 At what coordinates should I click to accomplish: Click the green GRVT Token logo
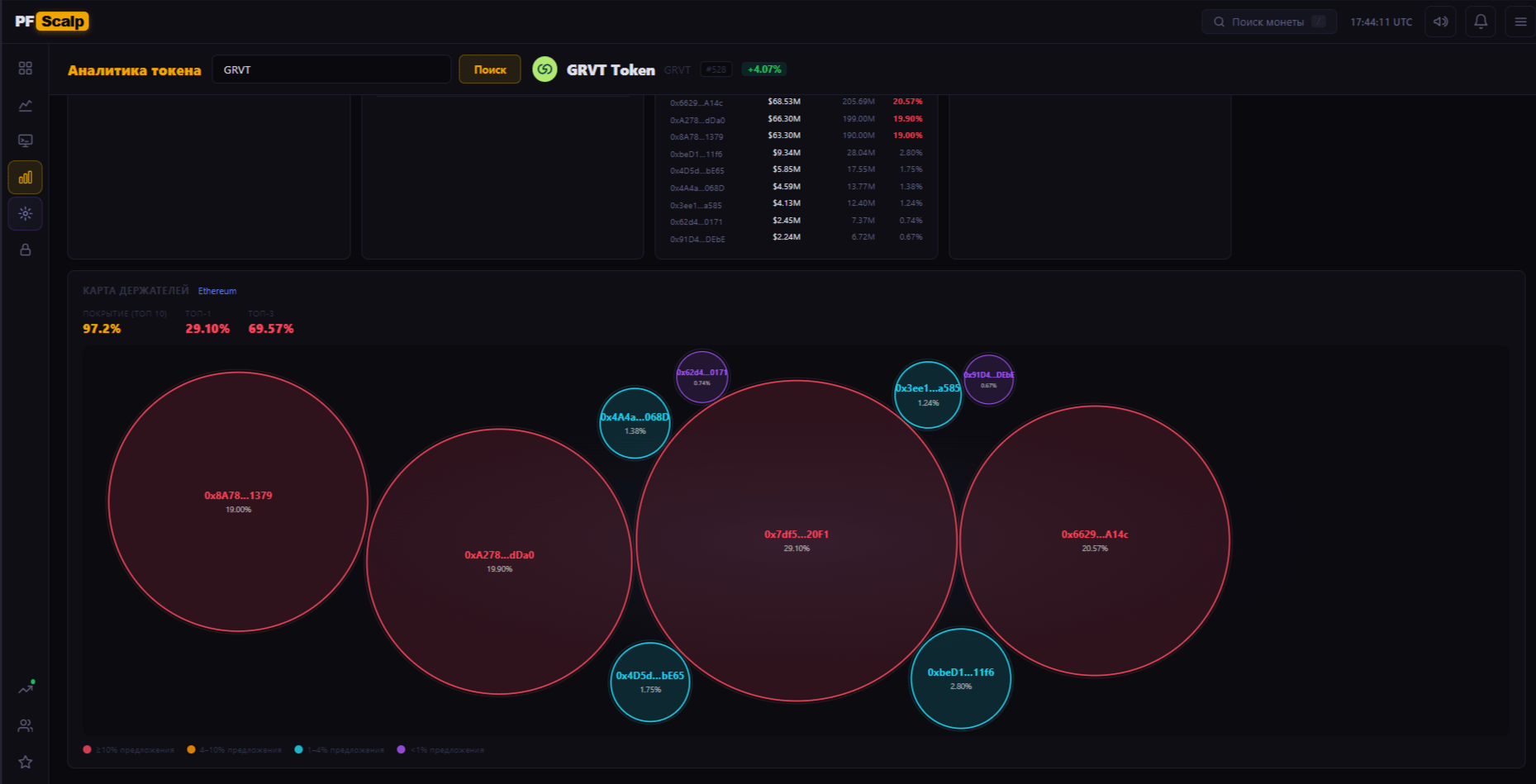tap(544, 69)
